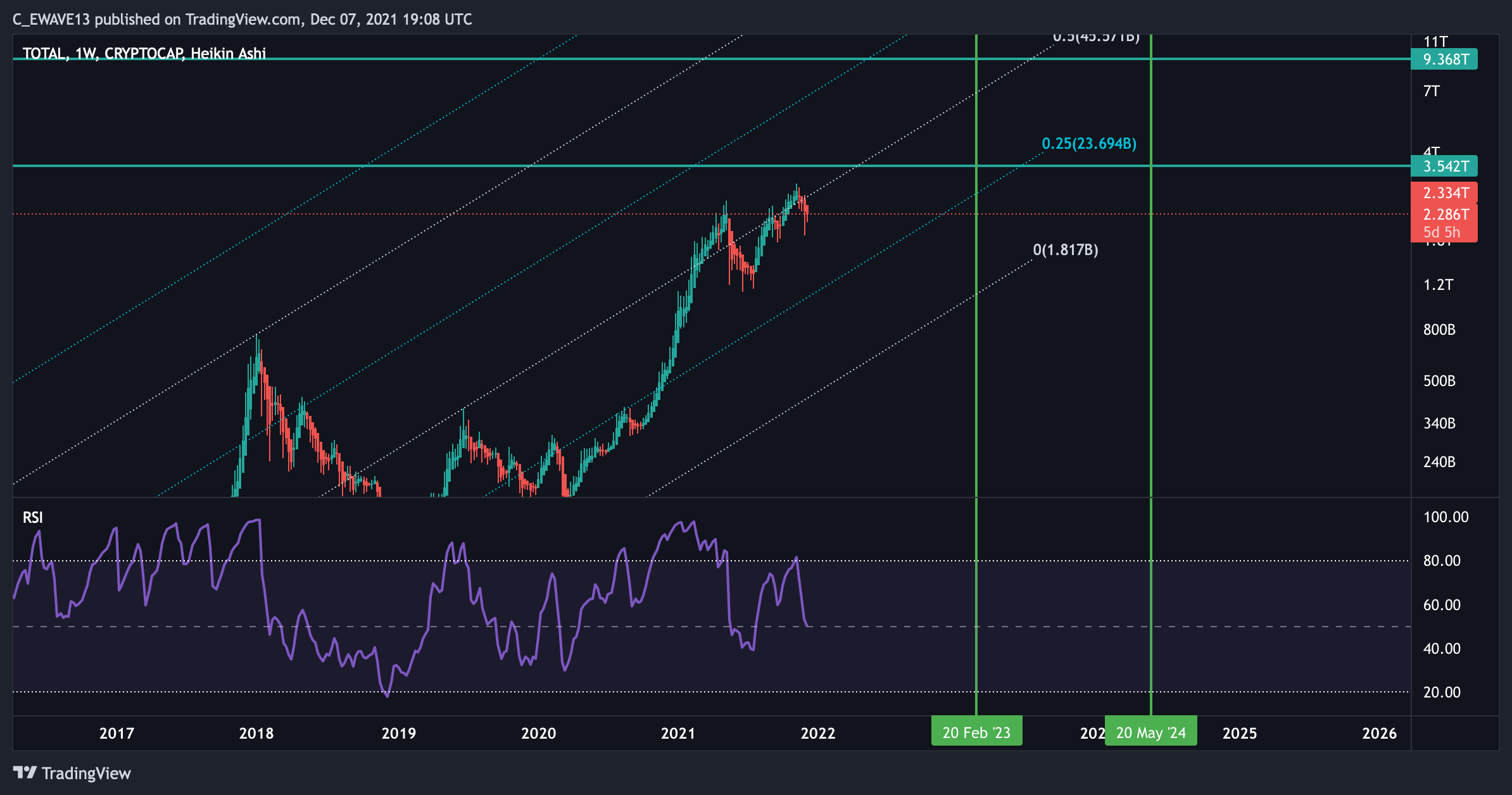Image resolution: width=1512 pixels, height=795 pixels.
Task: Click the 2020 time axis label
Action: [x=539, y=733]
